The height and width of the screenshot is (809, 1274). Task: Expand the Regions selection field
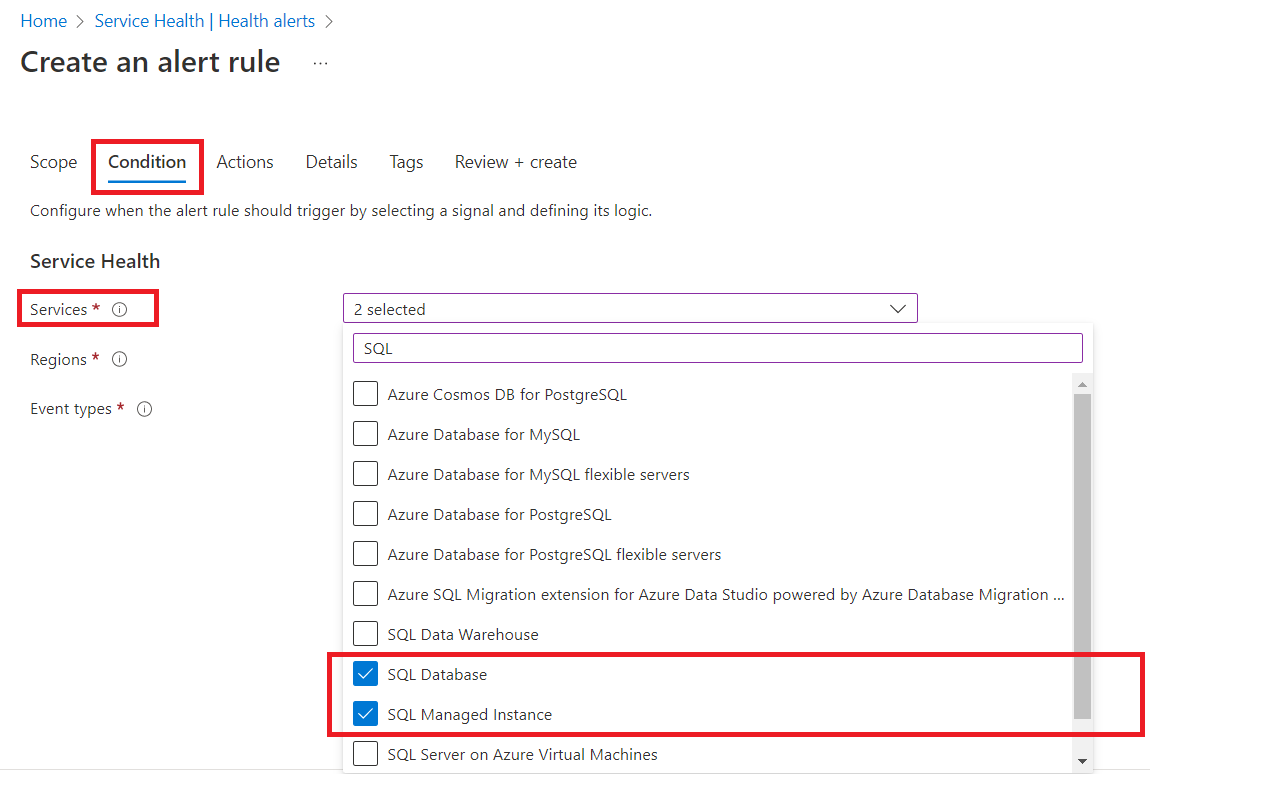(630, 359)
